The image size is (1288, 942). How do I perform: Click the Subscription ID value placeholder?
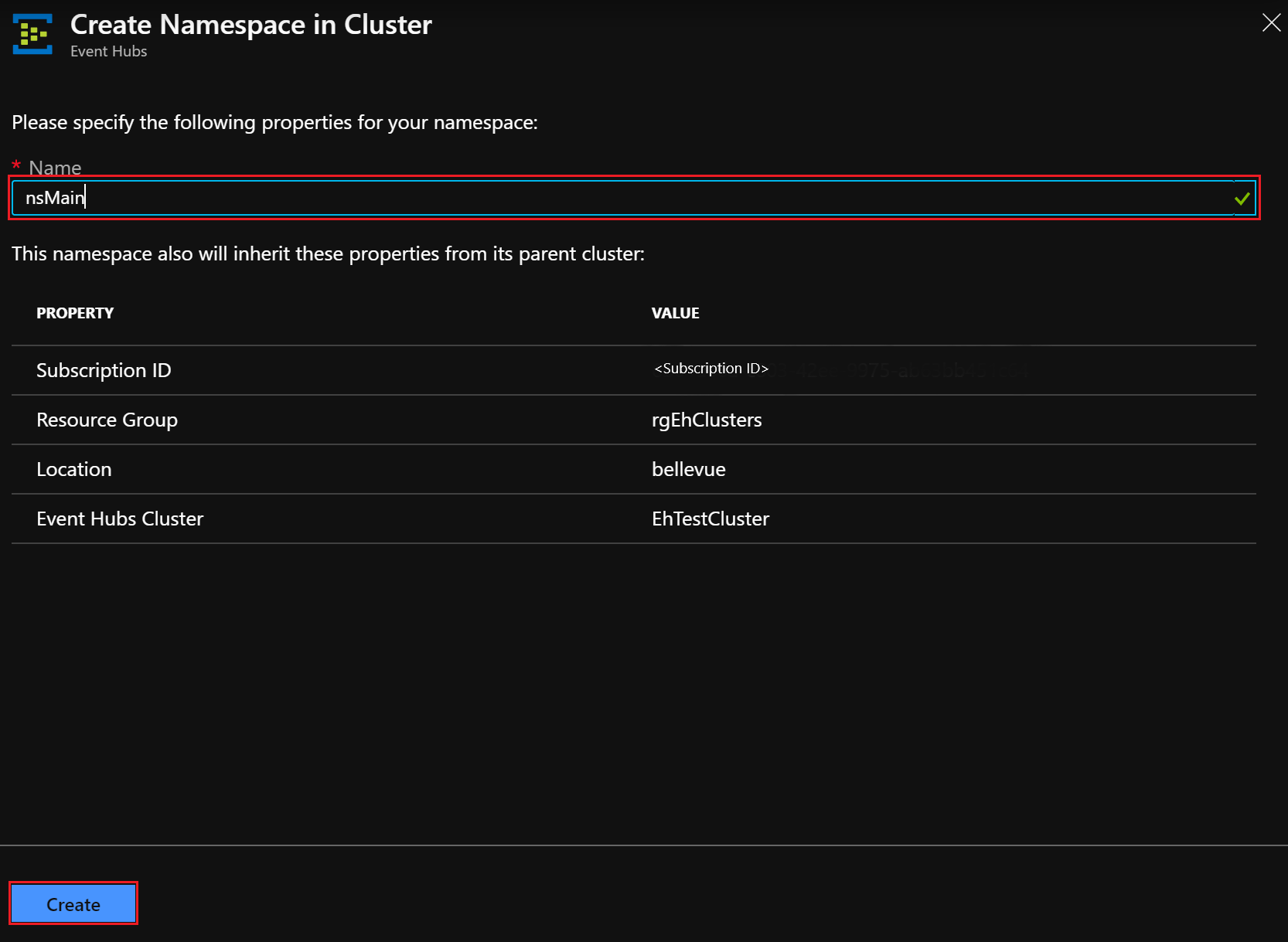[x=710, y=369]
